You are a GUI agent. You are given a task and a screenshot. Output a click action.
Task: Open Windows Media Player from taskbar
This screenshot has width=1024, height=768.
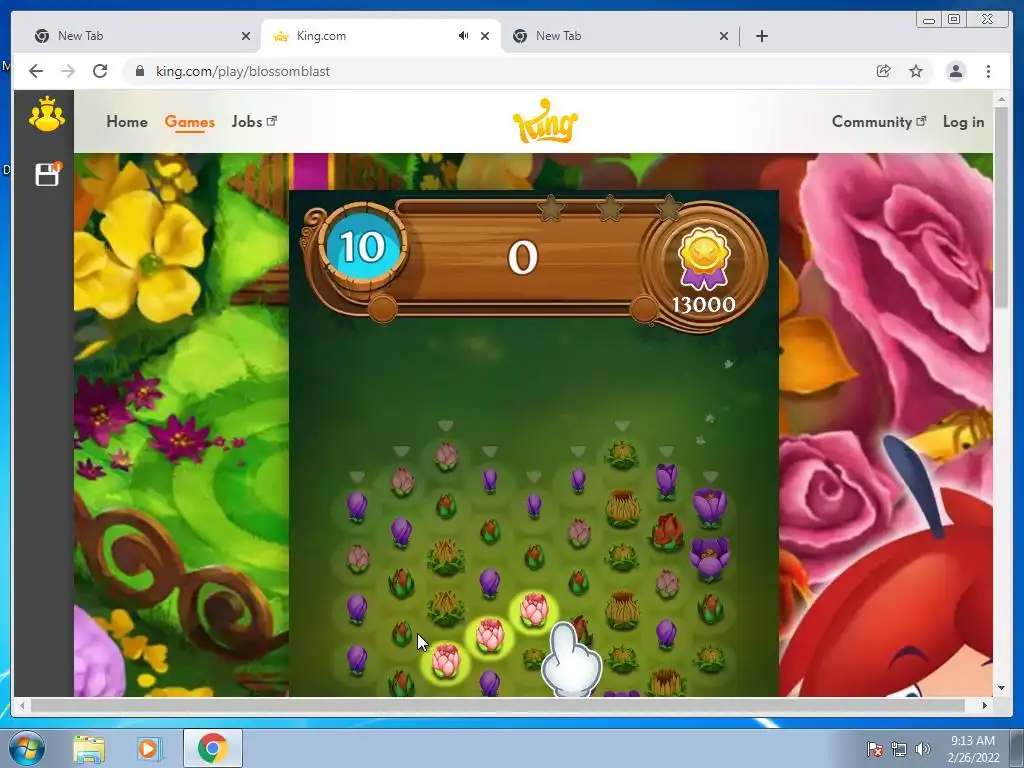pos(148,748)
